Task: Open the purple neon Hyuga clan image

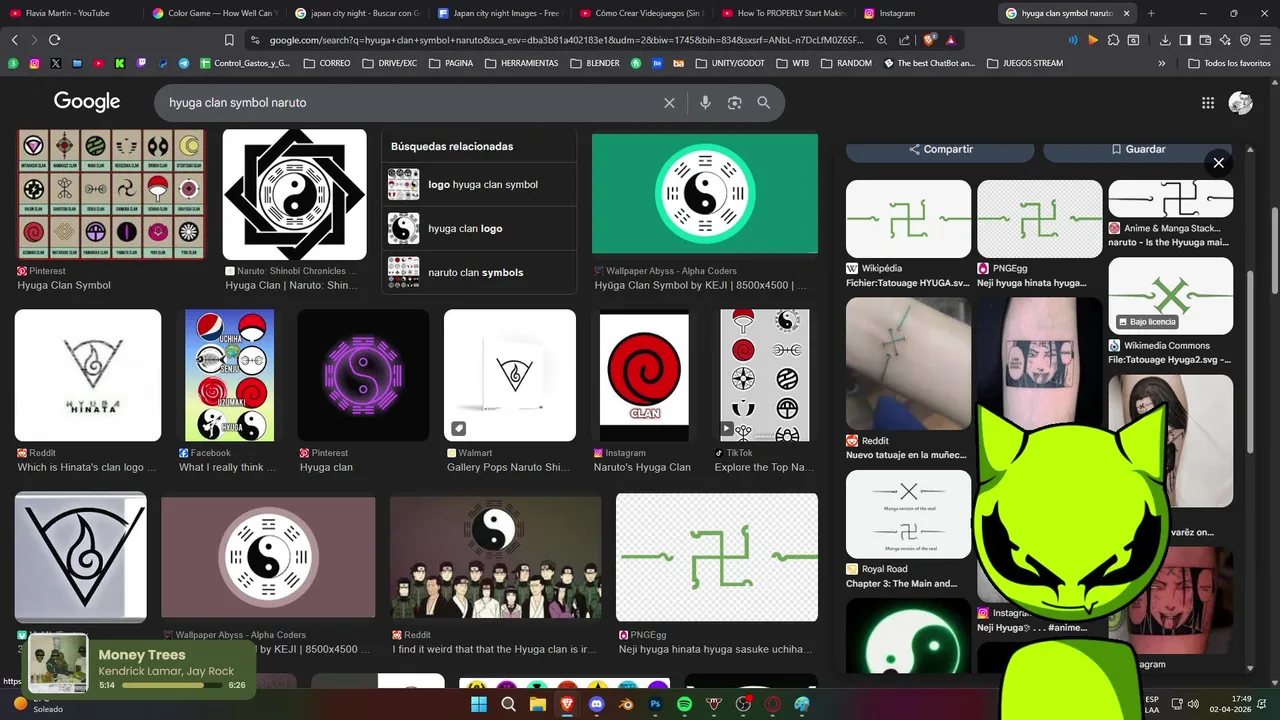Action: coord(363,375)
